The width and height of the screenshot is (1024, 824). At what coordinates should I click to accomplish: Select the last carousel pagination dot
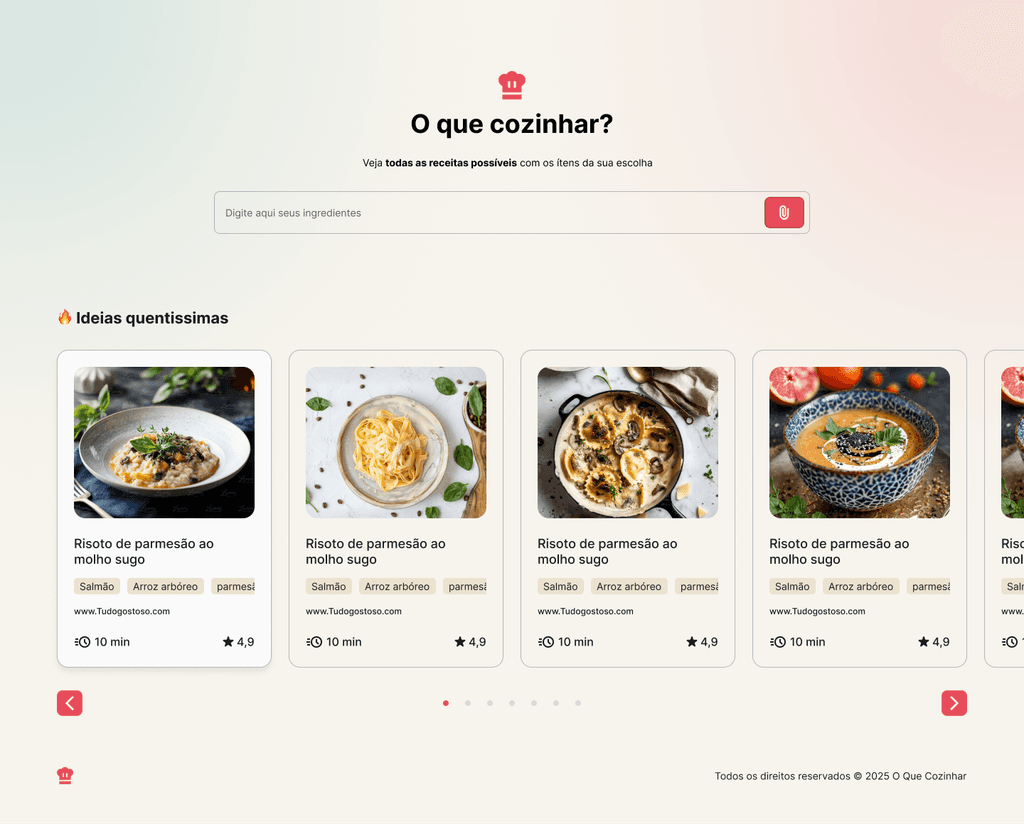click(x=578, y=703)
